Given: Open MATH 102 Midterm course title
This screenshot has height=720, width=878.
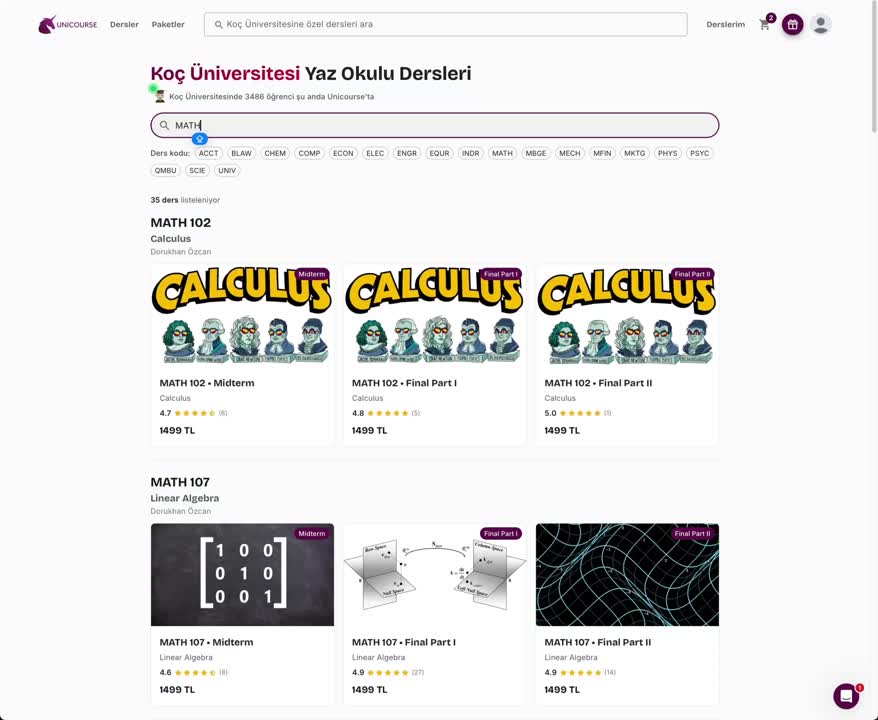Looking at the screenshot, I should pos(207,383).
